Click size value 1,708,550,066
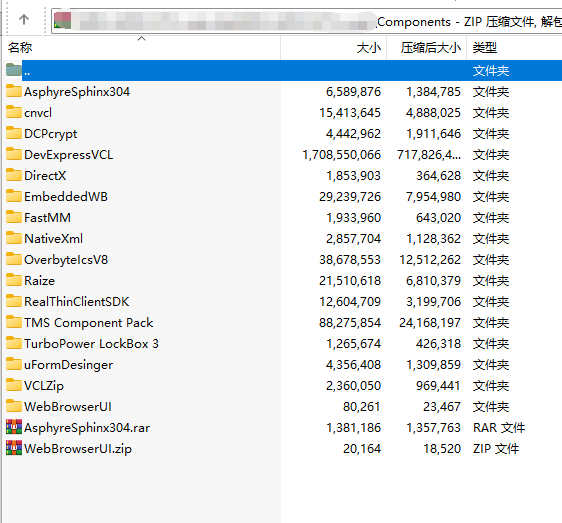Viewport: 562px width, 523px height. pos(342,155)
